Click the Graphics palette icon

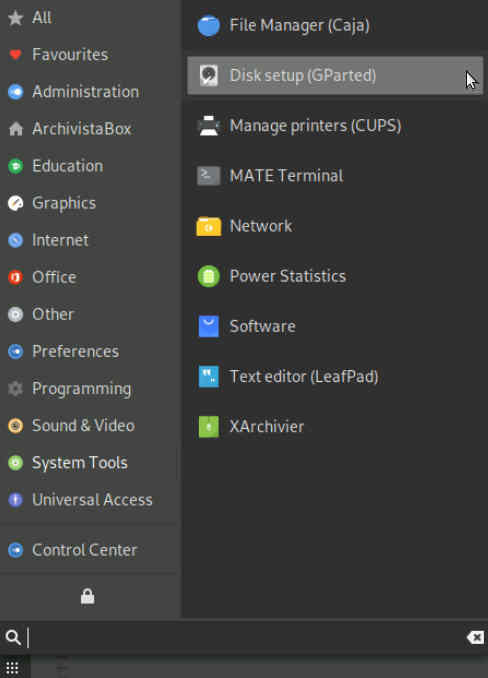tap(16, 203)
